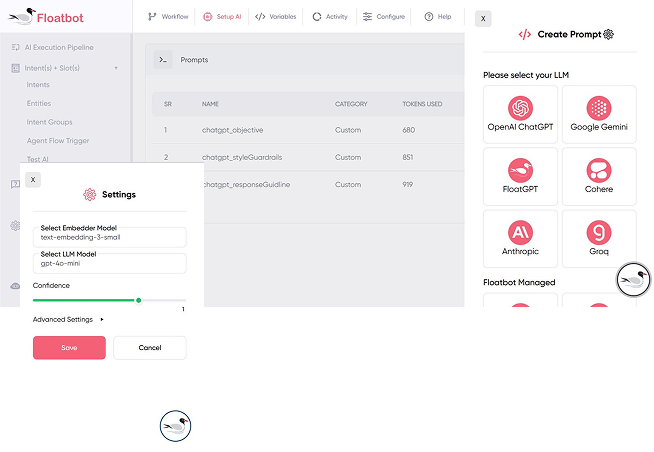654x452 pixels.
Task: Click Cancel in the Settings panel
Action: [149, 347]
